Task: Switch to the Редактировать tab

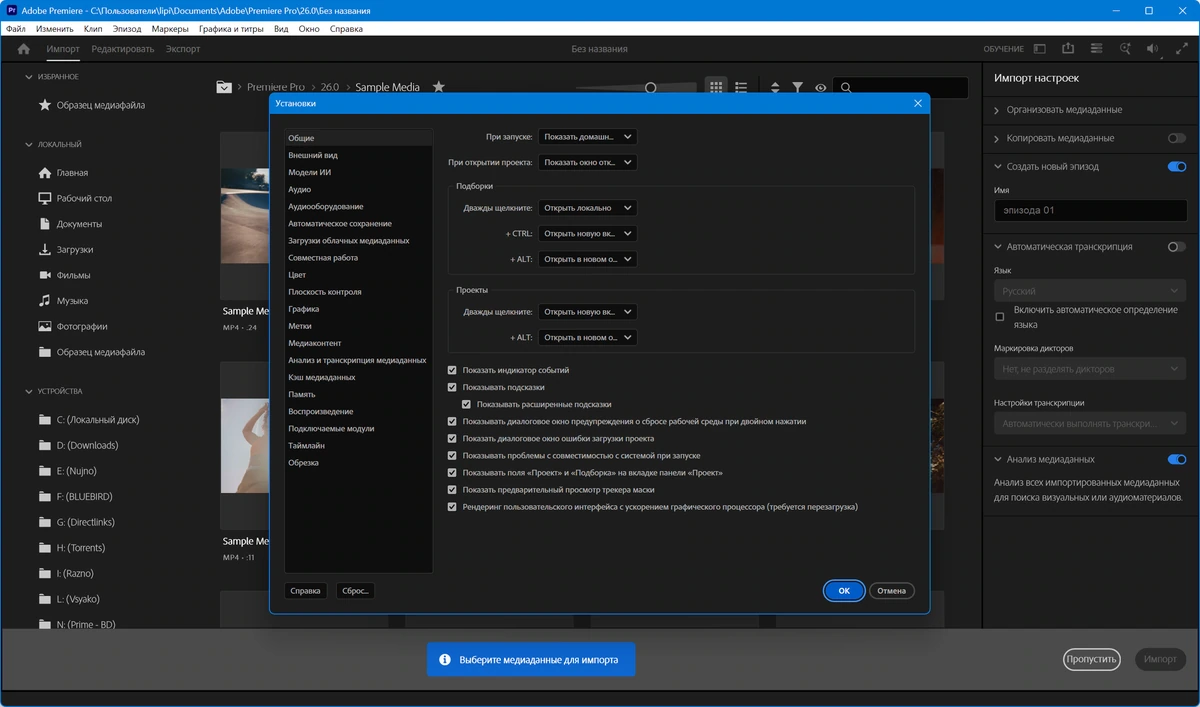Action: tap(123, 49)
